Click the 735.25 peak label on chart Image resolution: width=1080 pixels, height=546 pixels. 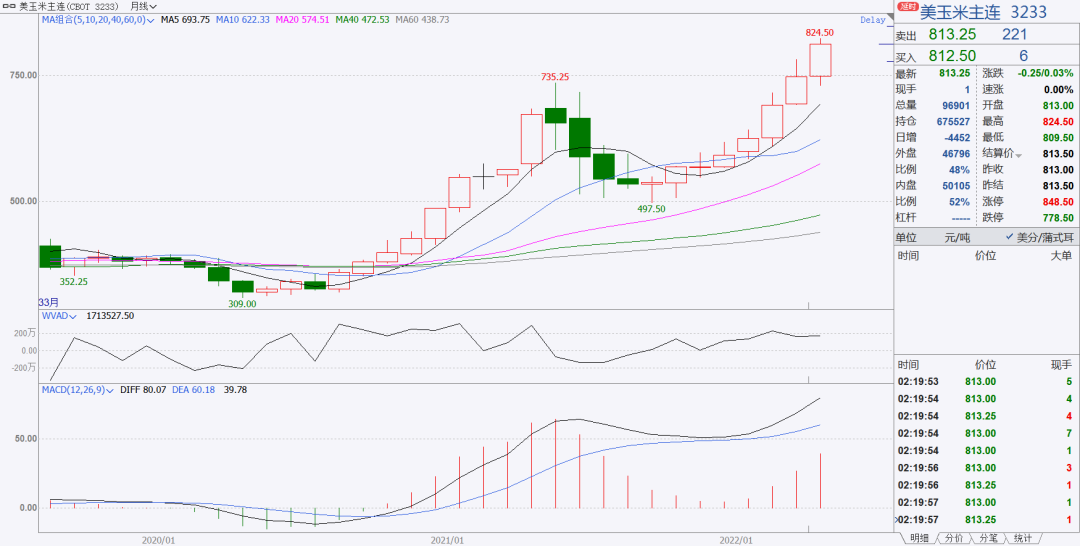click(554, 77)
